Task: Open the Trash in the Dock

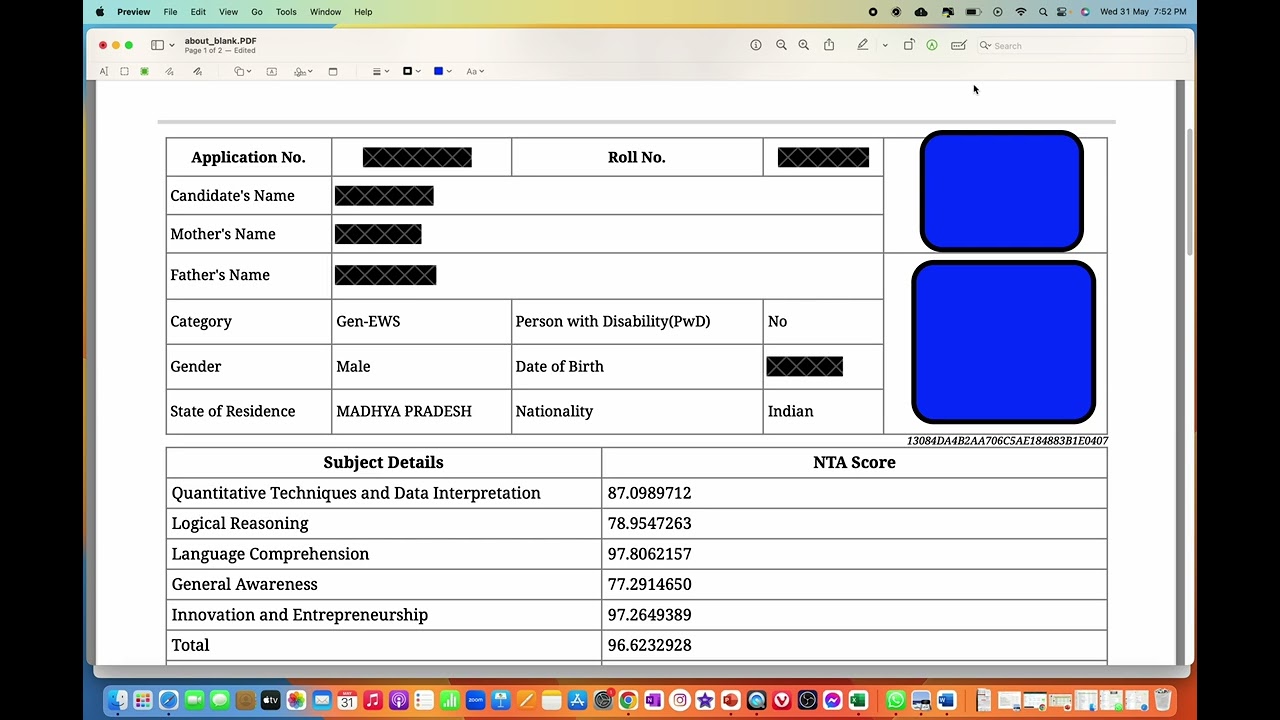Action: 1163,701
